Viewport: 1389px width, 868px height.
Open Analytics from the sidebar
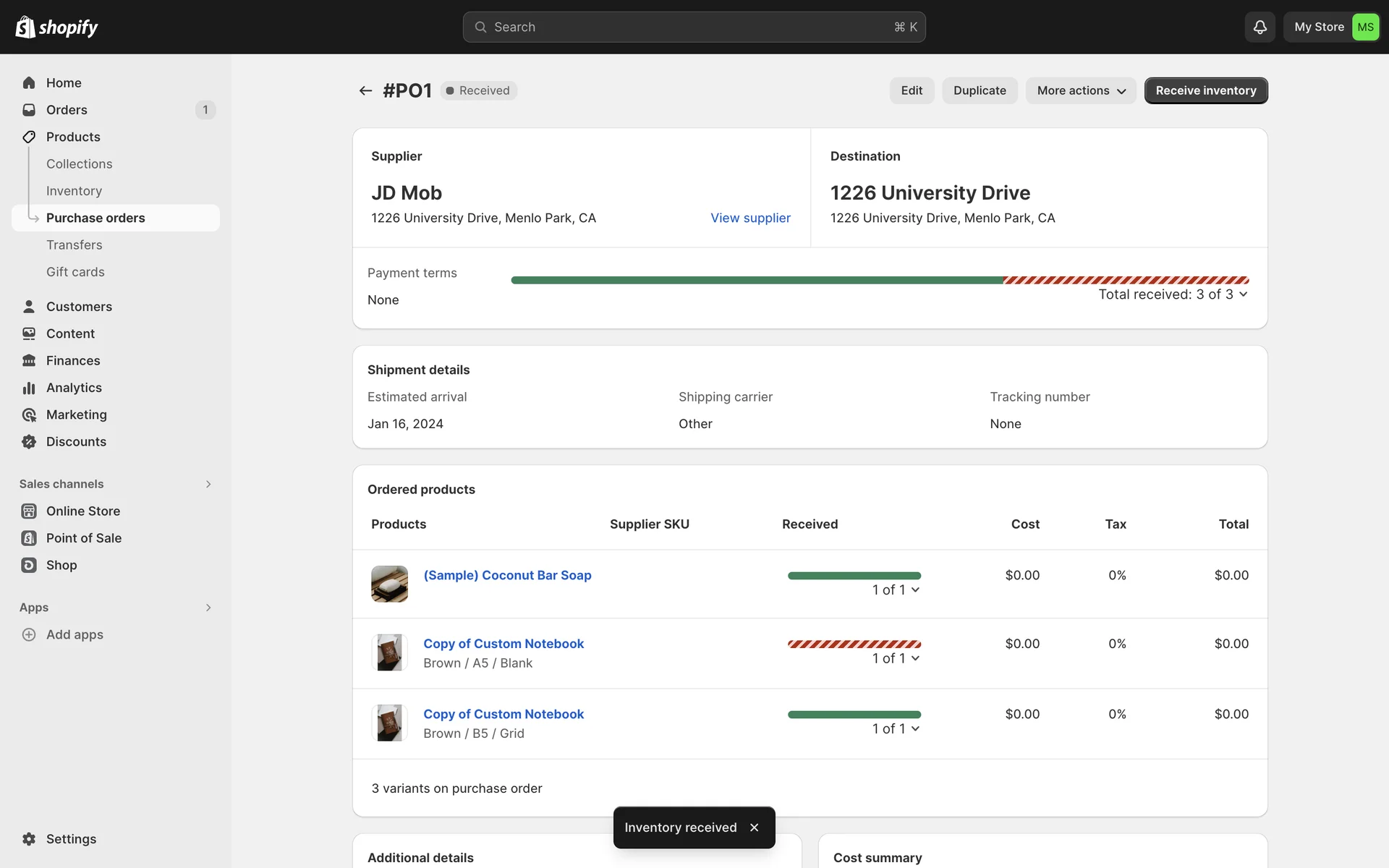coord(74,388)
